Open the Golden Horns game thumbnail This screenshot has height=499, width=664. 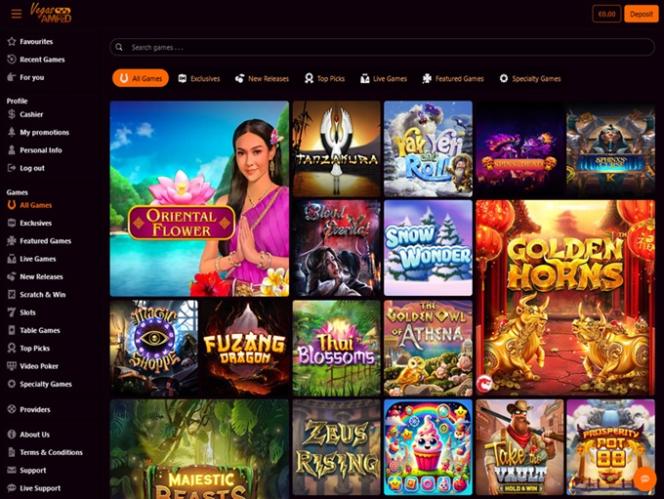click(x=565, y=298)
